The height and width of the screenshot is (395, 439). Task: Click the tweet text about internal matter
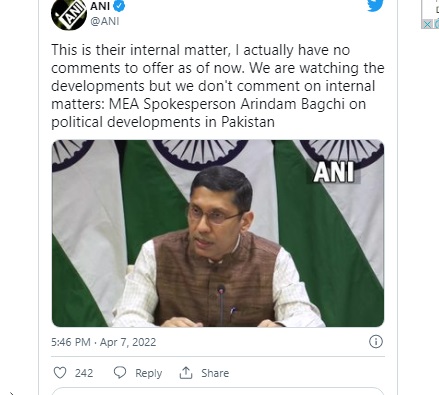(x=218, y=86)
